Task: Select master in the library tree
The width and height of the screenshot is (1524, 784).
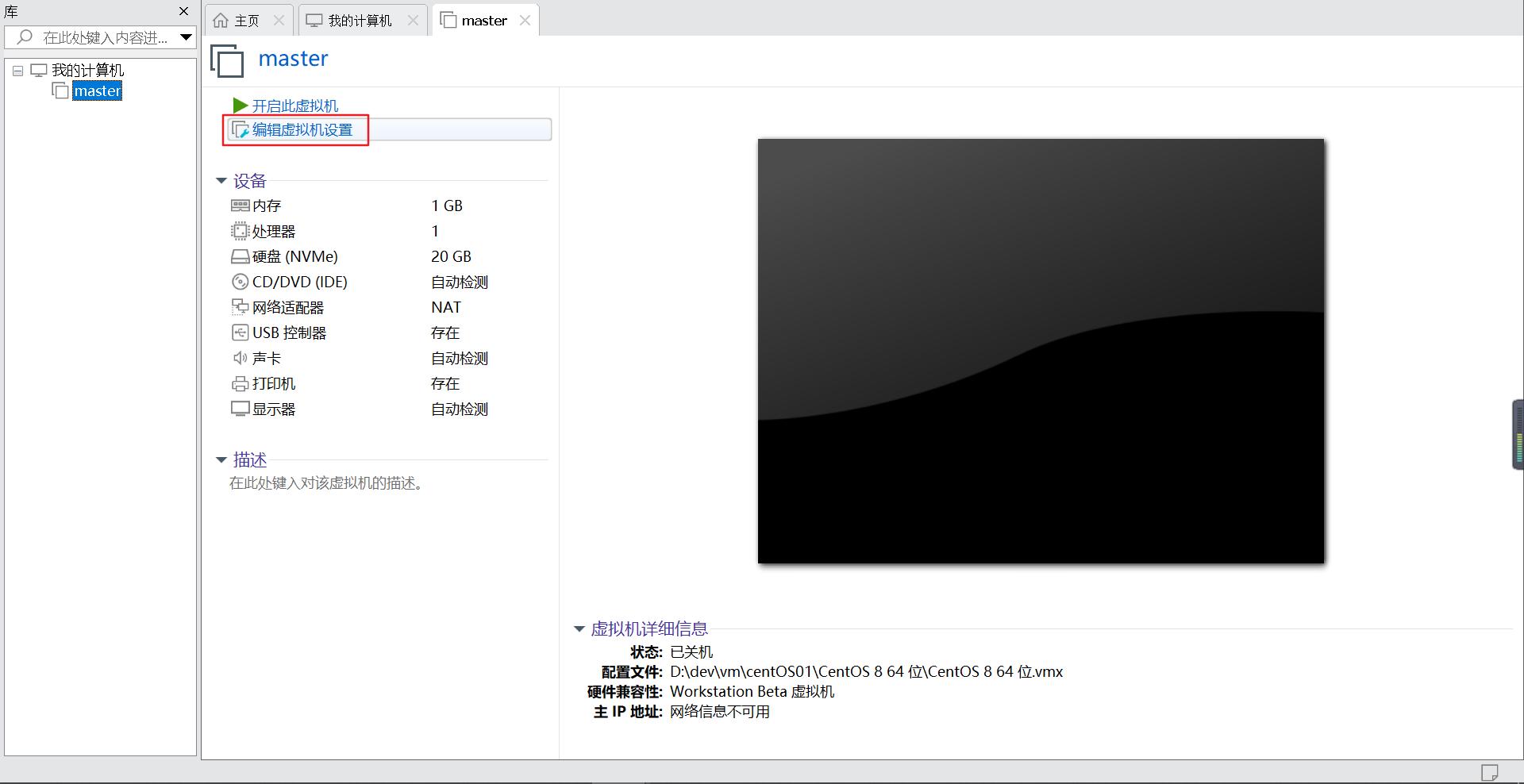Action: tap(97, 90)
